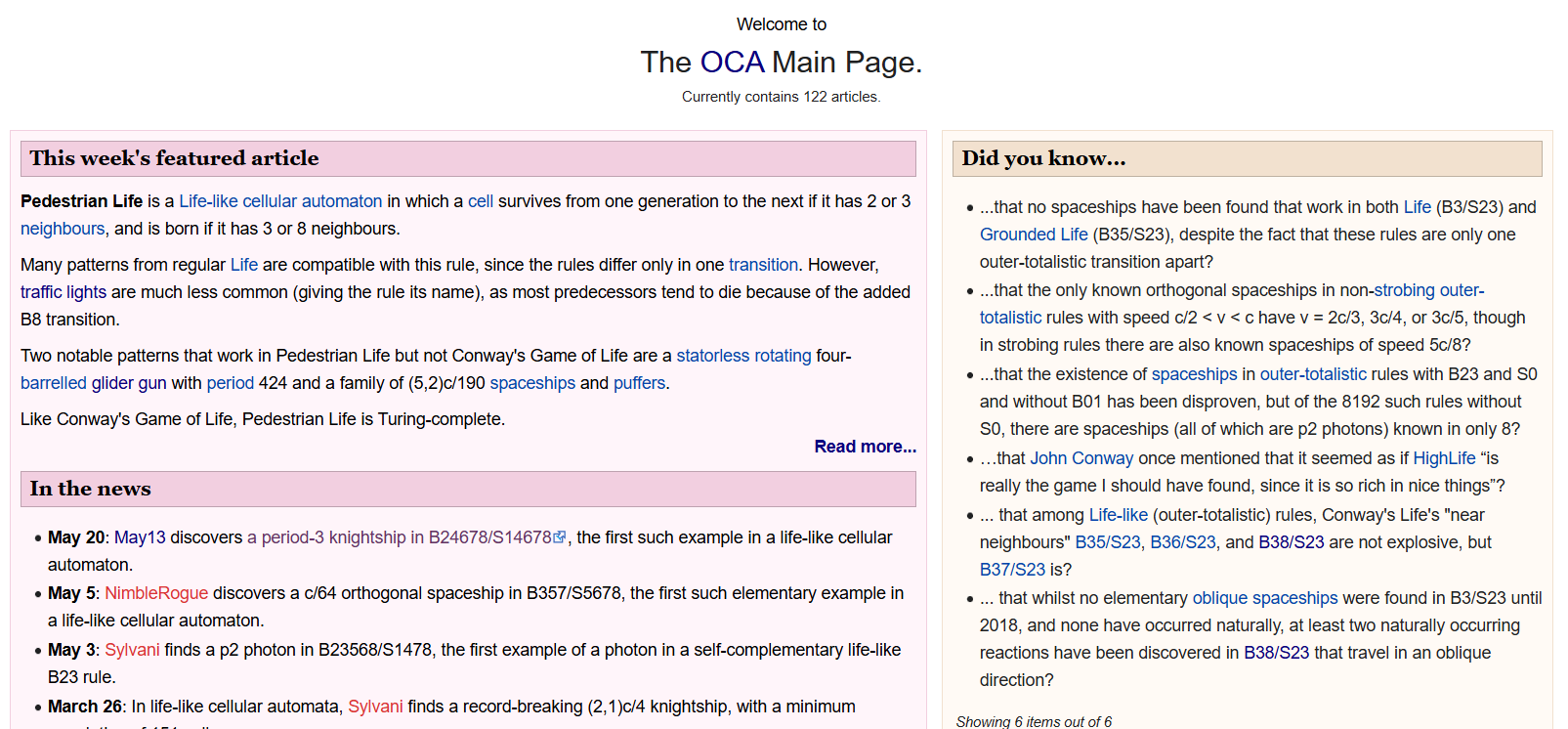This screenshot has width=1568, height=729.
Task: Open Sylvani link in the May 3 item
Action: pos(132,650)
